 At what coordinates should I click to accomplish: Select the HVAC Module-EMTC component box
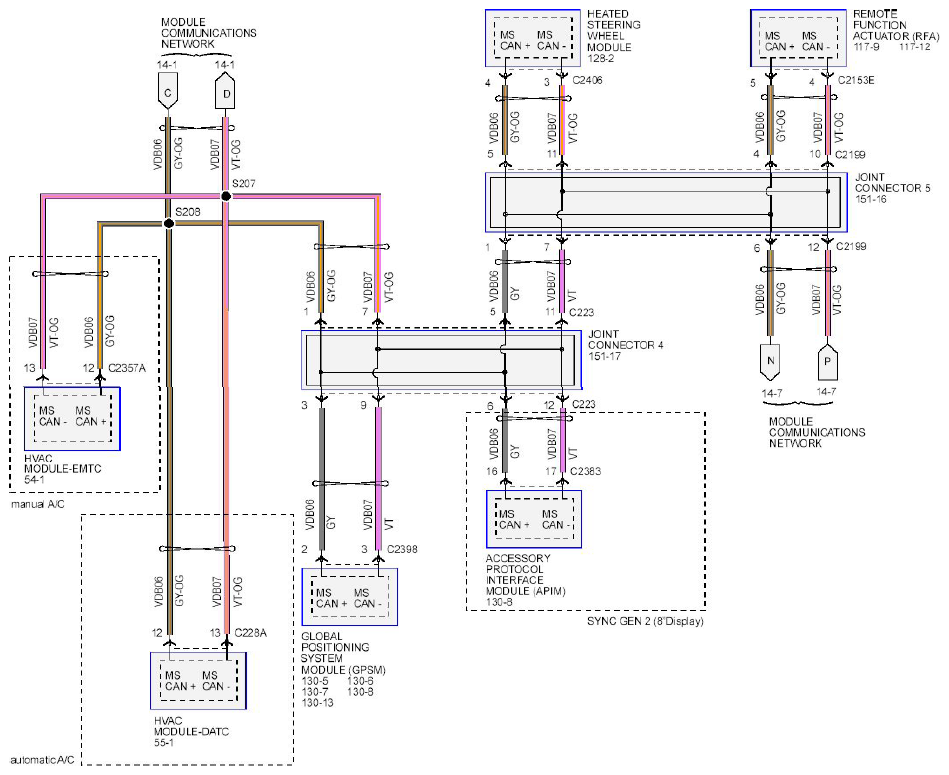tap(72, 416)
